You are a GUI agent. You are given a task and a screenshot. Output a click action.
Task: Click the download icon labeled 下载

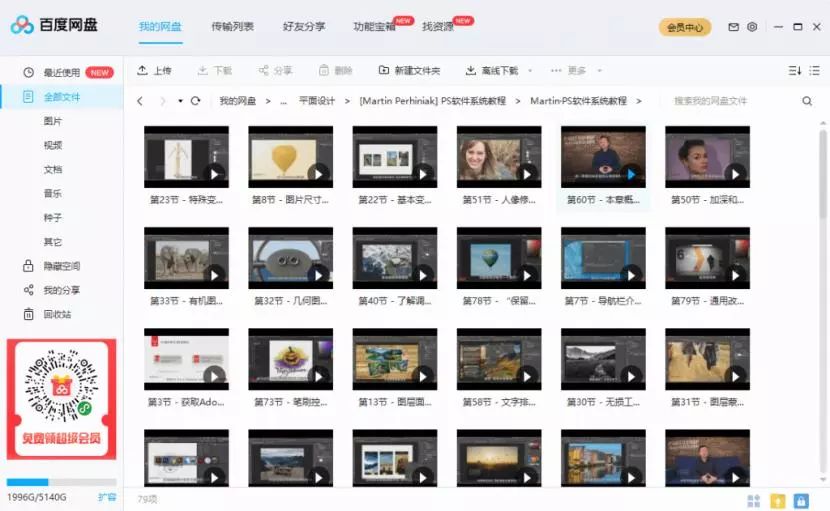202,70
